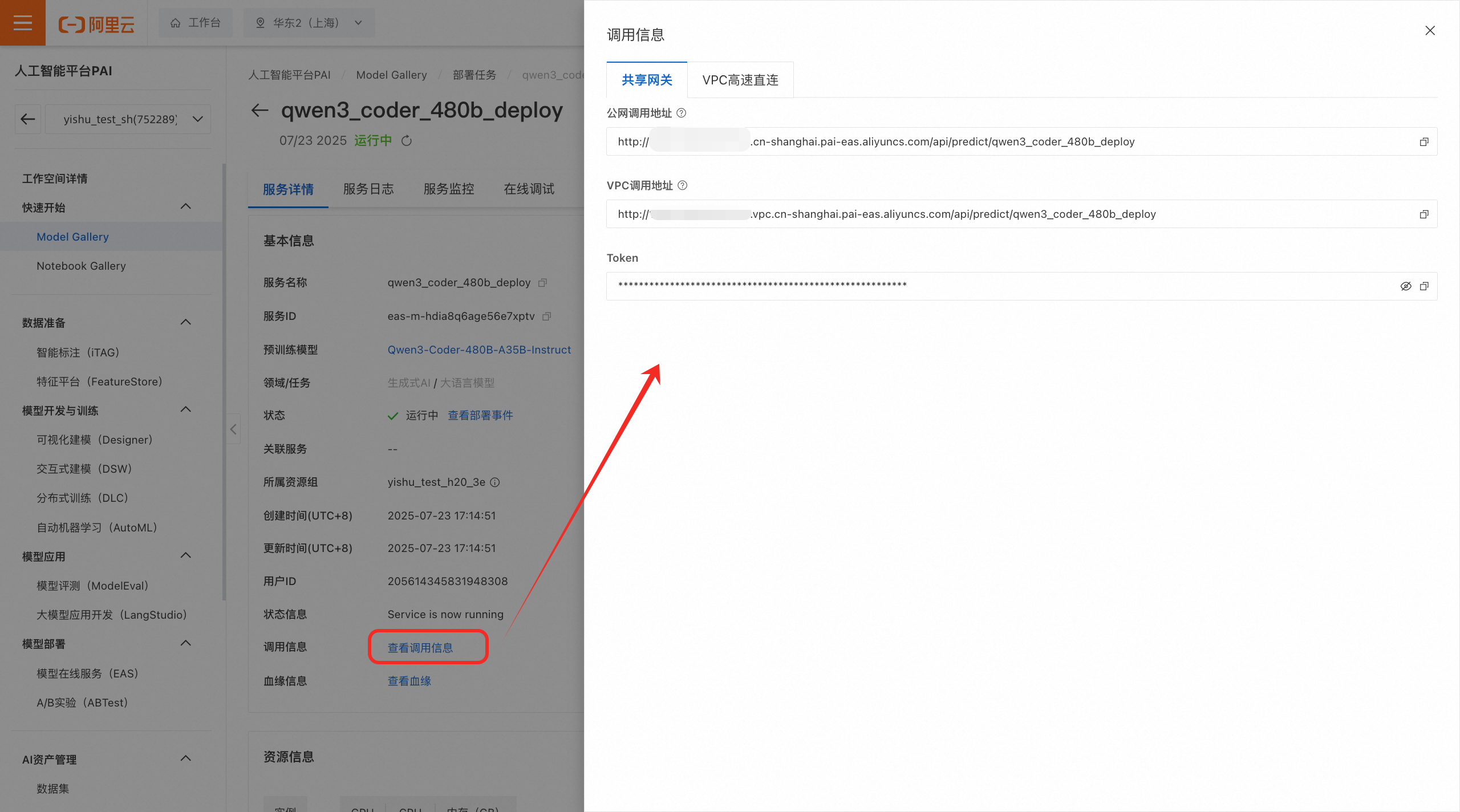The image size is (1460, 812).
Task: Copy the Token value
Action: pyautogui.click(x=1423, y=286)
